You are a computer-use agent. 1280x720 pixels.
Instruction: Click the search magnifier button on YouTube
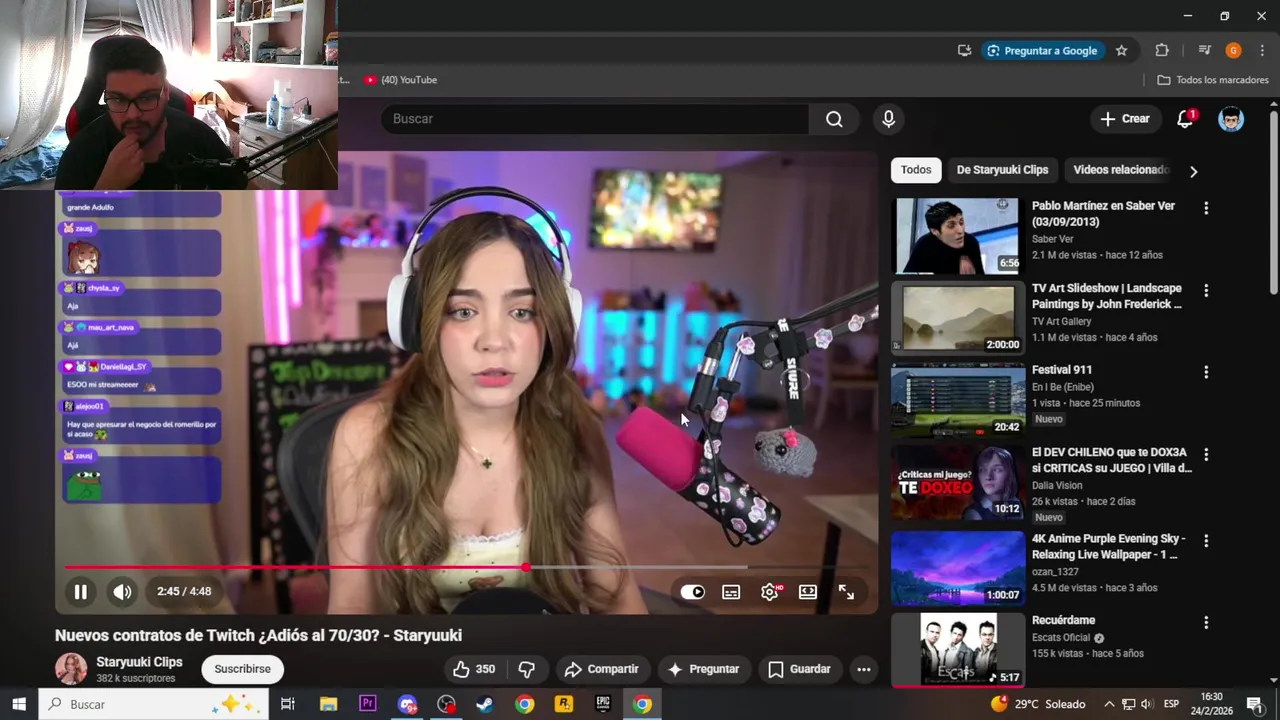834,119
